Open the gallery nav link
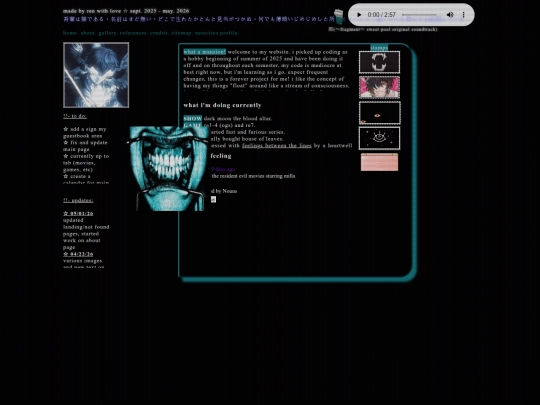The width and height of the screenshot is (540, 405). (x=107, y=33)
